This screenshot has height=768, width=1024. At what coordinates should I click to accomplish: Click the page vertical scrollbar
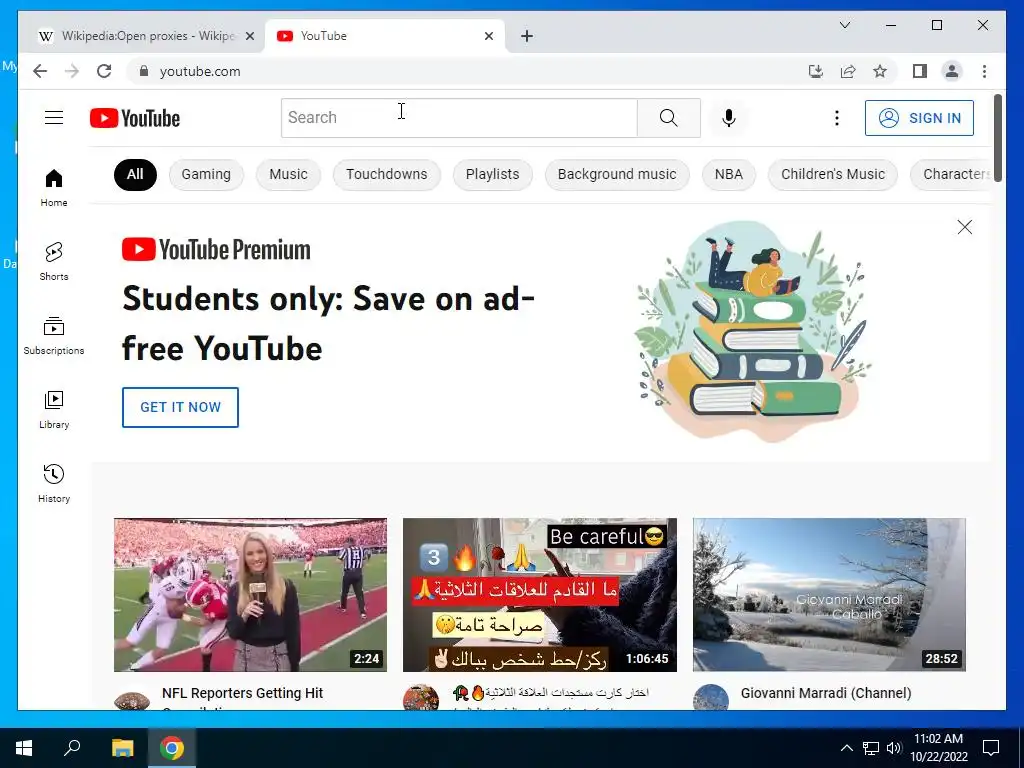click(998, 138)
